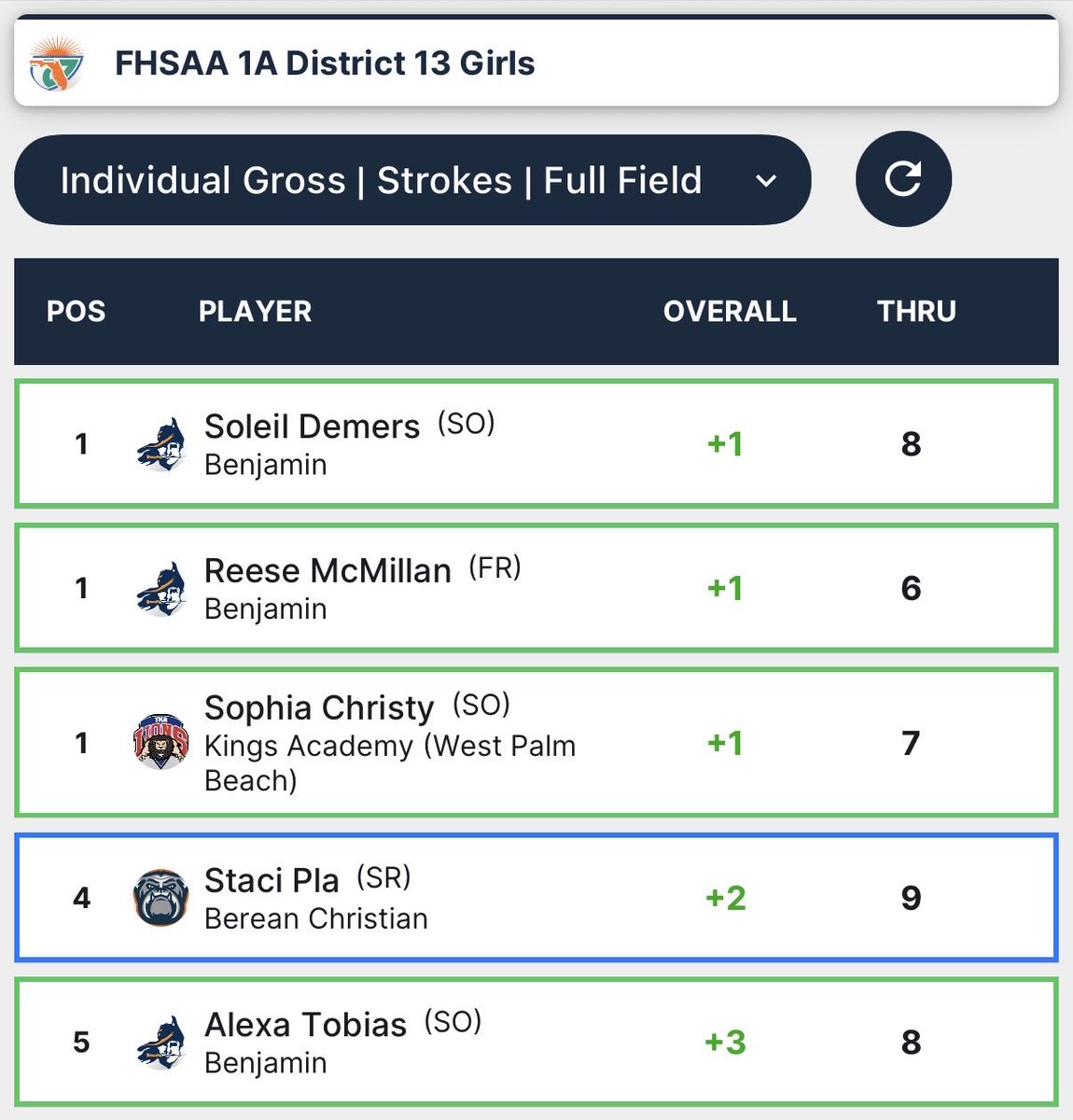
Task: Sort by the PLAYER column header
Action: [255, 311]
